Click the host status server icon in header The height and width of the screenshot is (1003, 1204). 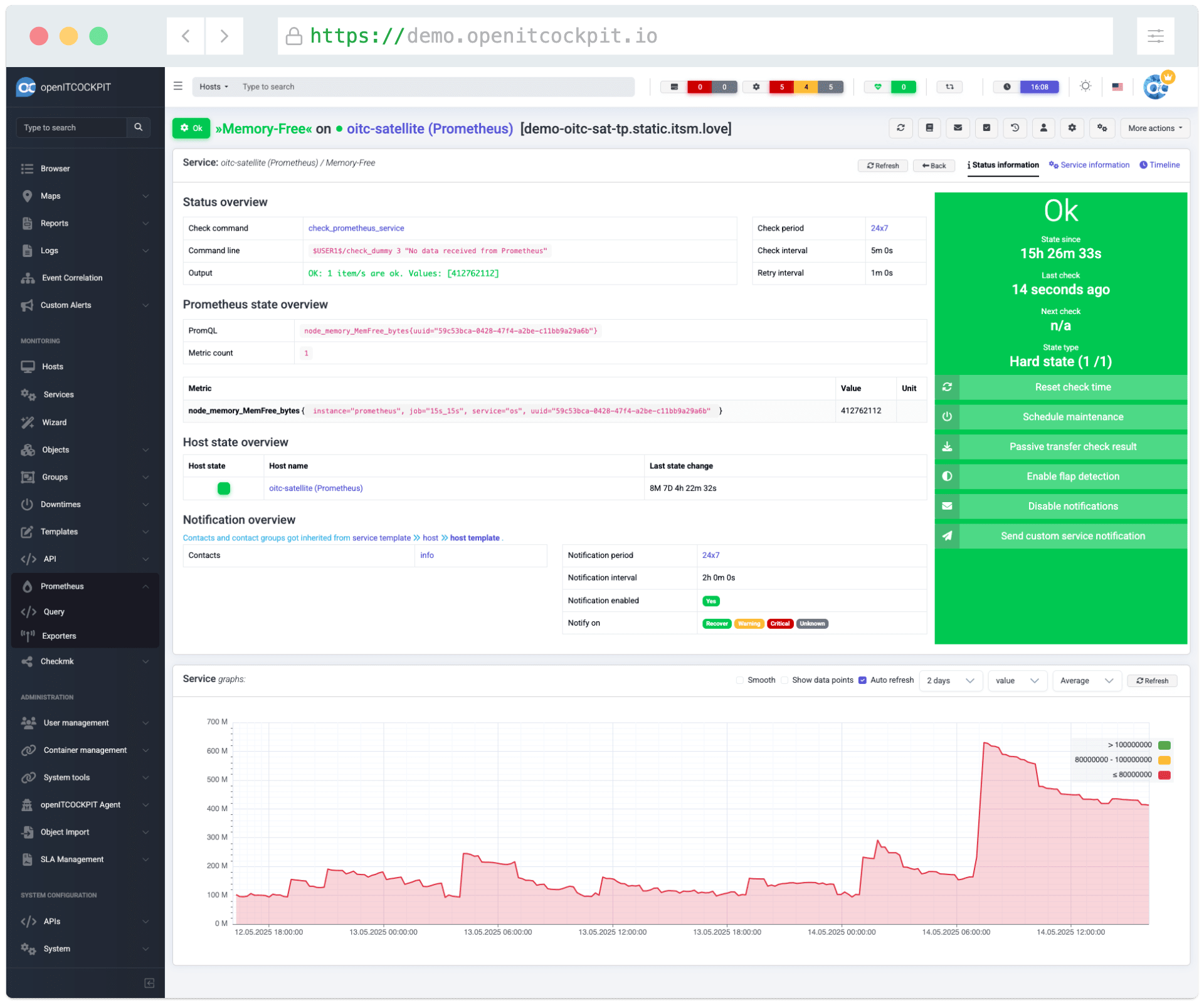coord(674,87)
